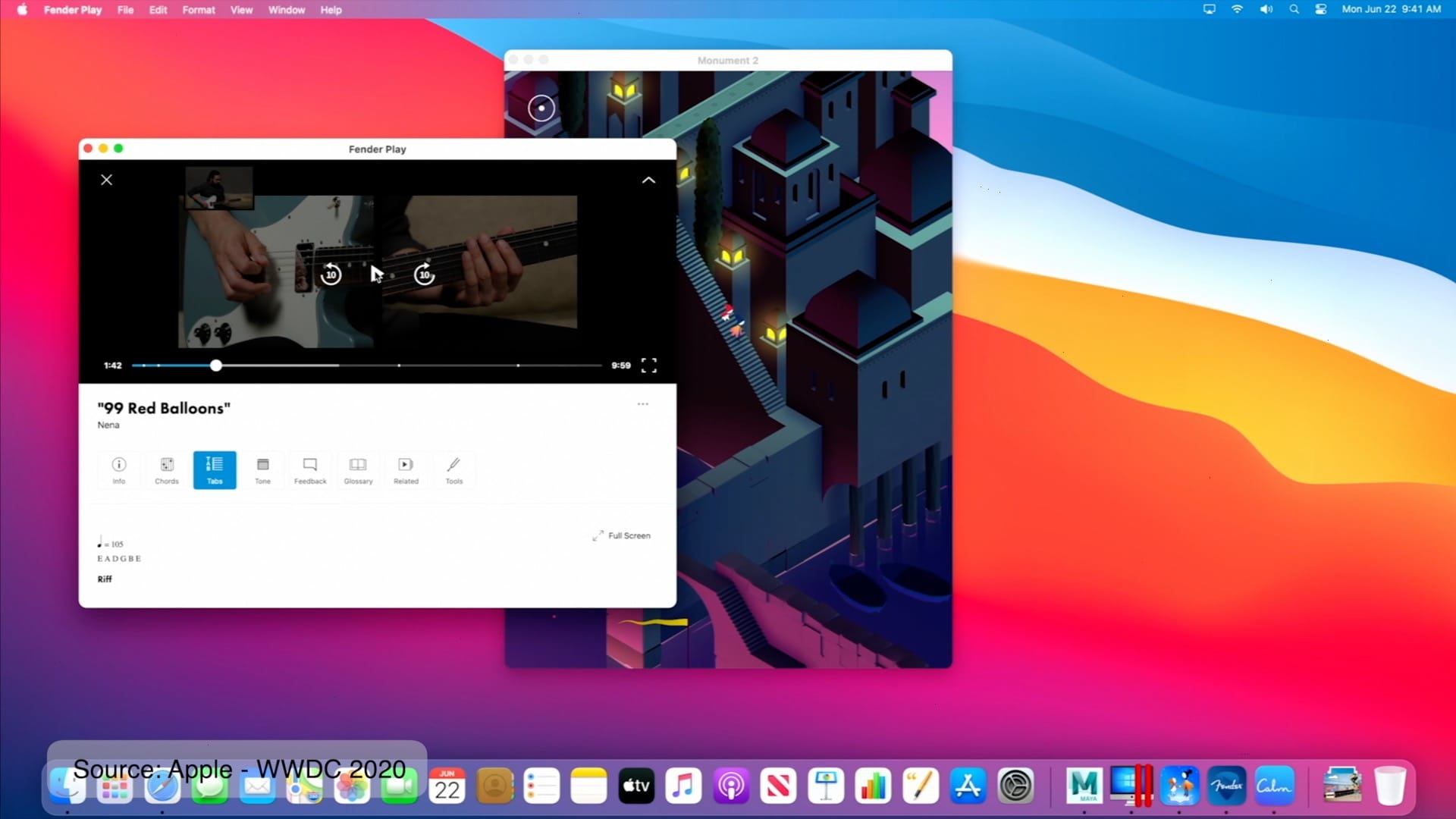The image size is (1456, 819).
Task: Open Spotlight search from the menu bar
Action: [1294, 9]
